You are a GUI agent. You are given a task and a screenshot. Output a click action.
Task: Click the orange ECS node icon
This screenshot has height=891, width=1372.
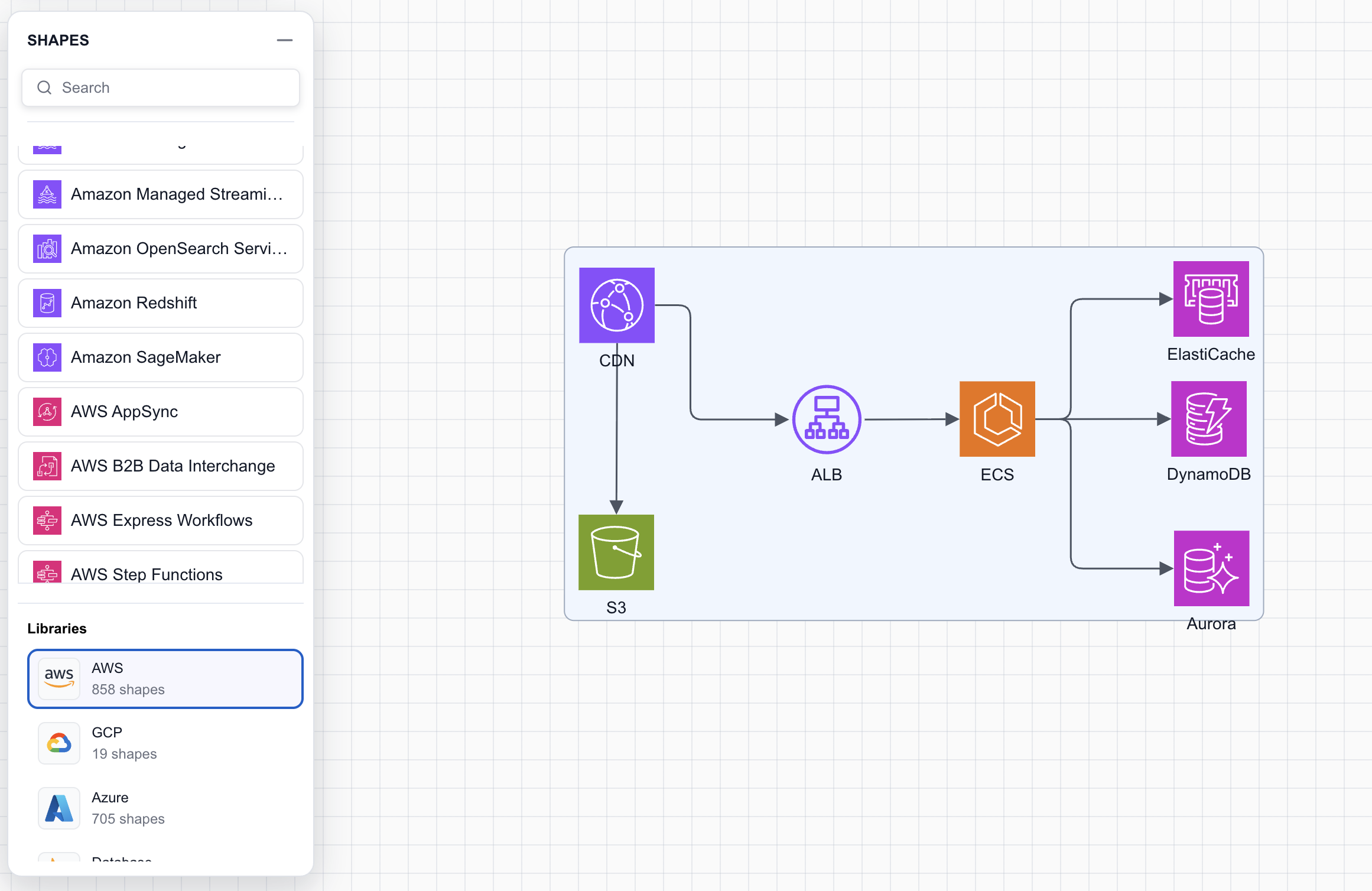coord(997,419)
